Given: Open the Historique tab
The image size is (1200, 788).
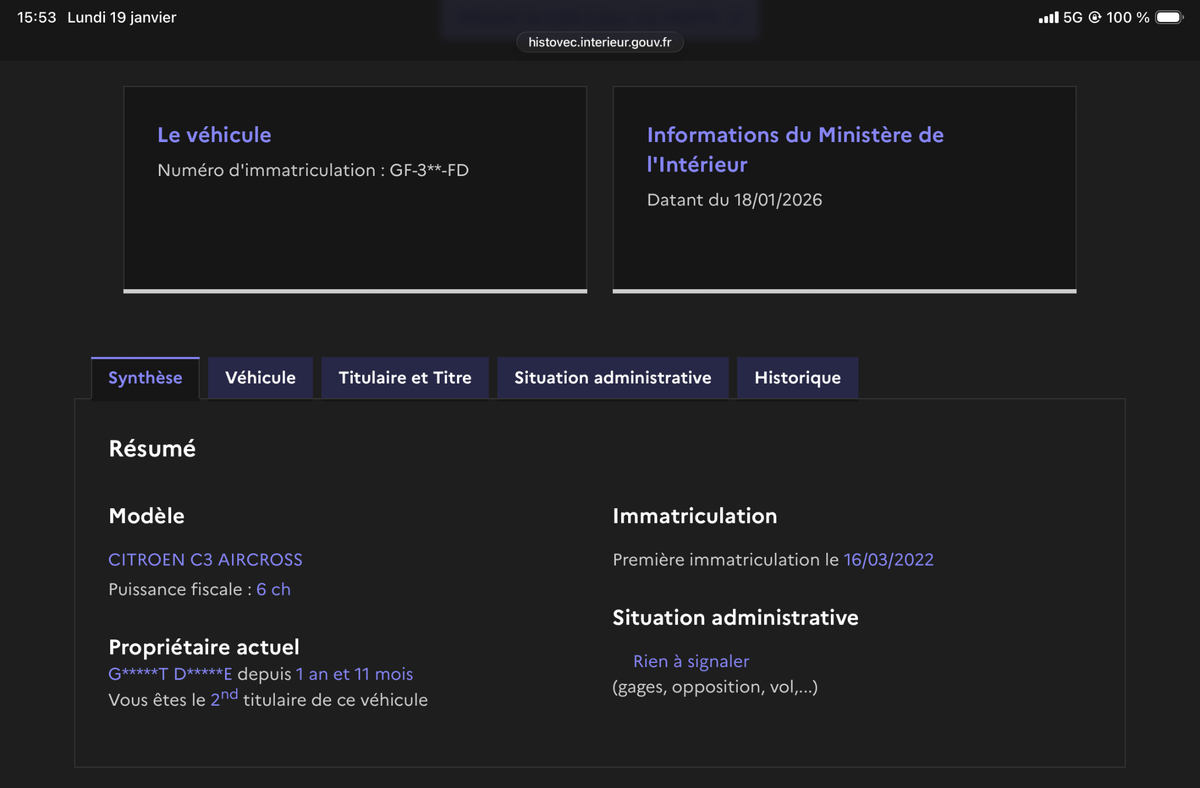Looking at the screenshot, I should pos(797,377).
